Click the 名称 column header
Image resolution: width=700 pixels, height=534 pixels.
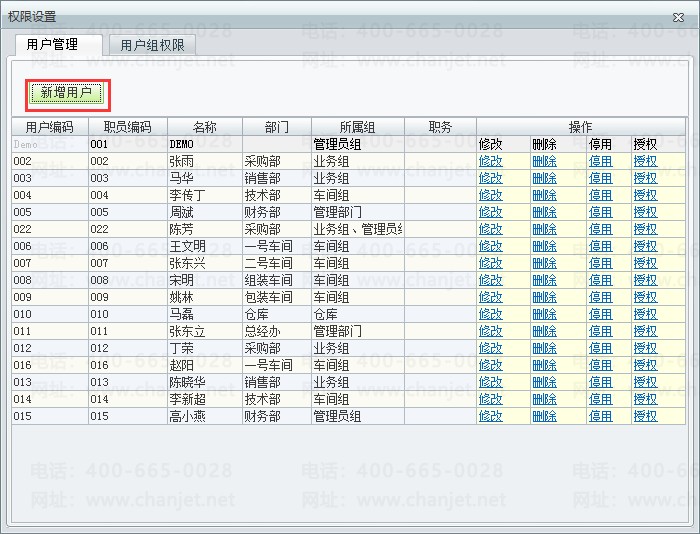(x=205, y=127)
